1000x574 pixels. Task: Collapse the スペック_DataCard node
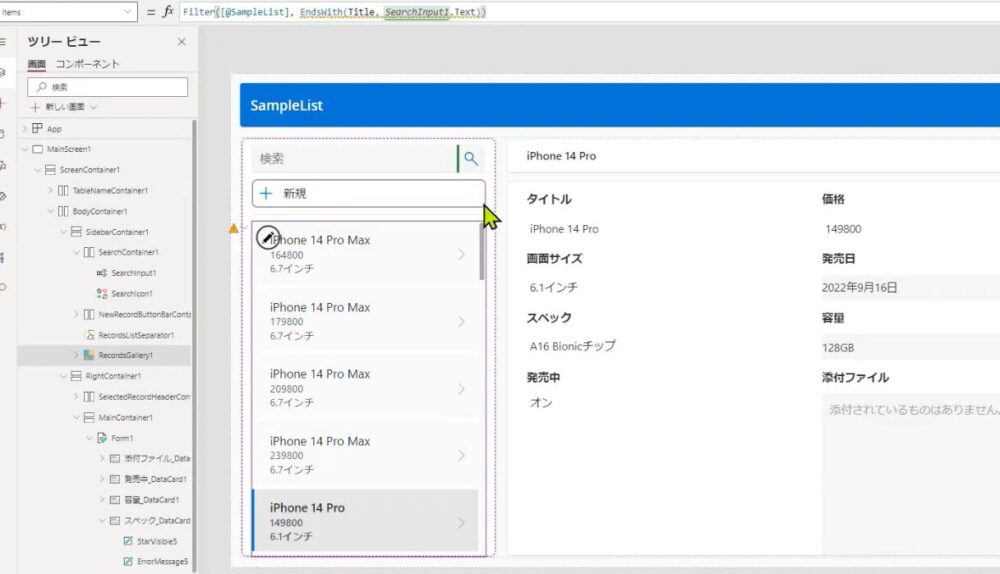[102, 520]
